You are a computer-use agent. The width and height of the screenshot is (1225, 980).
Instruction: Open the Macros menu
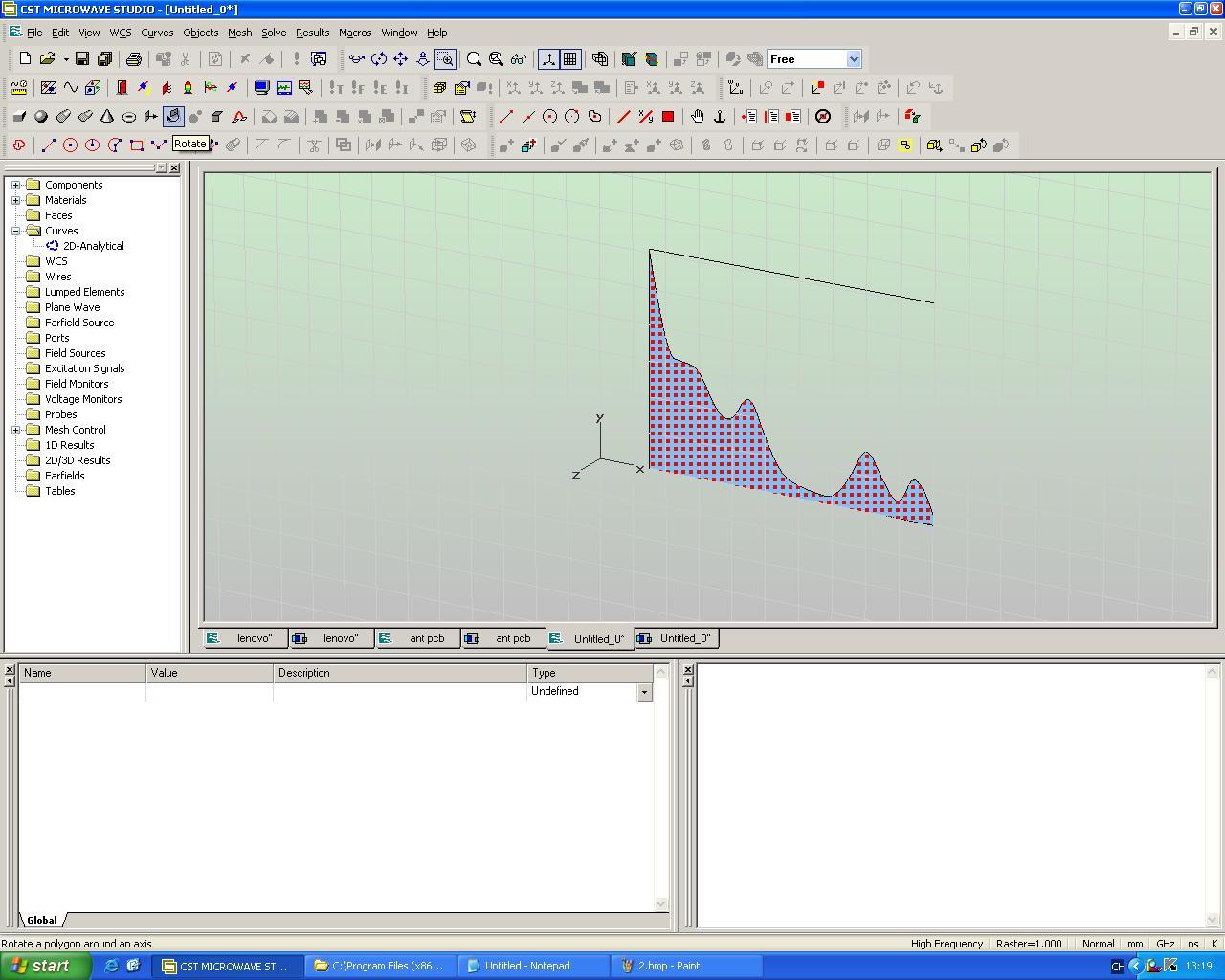tap(355, 33)
